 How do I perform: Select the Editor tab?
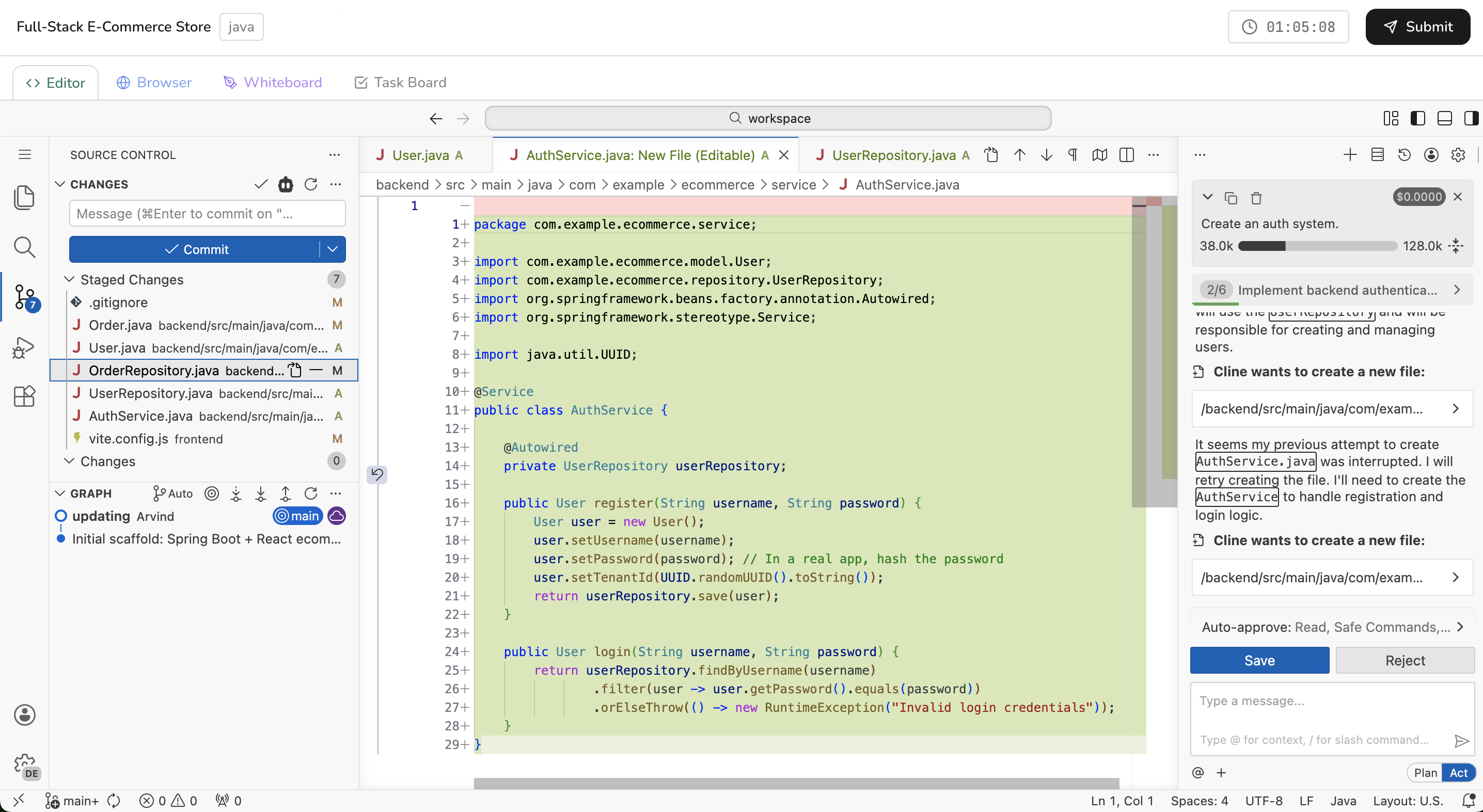tap(55, 82)
